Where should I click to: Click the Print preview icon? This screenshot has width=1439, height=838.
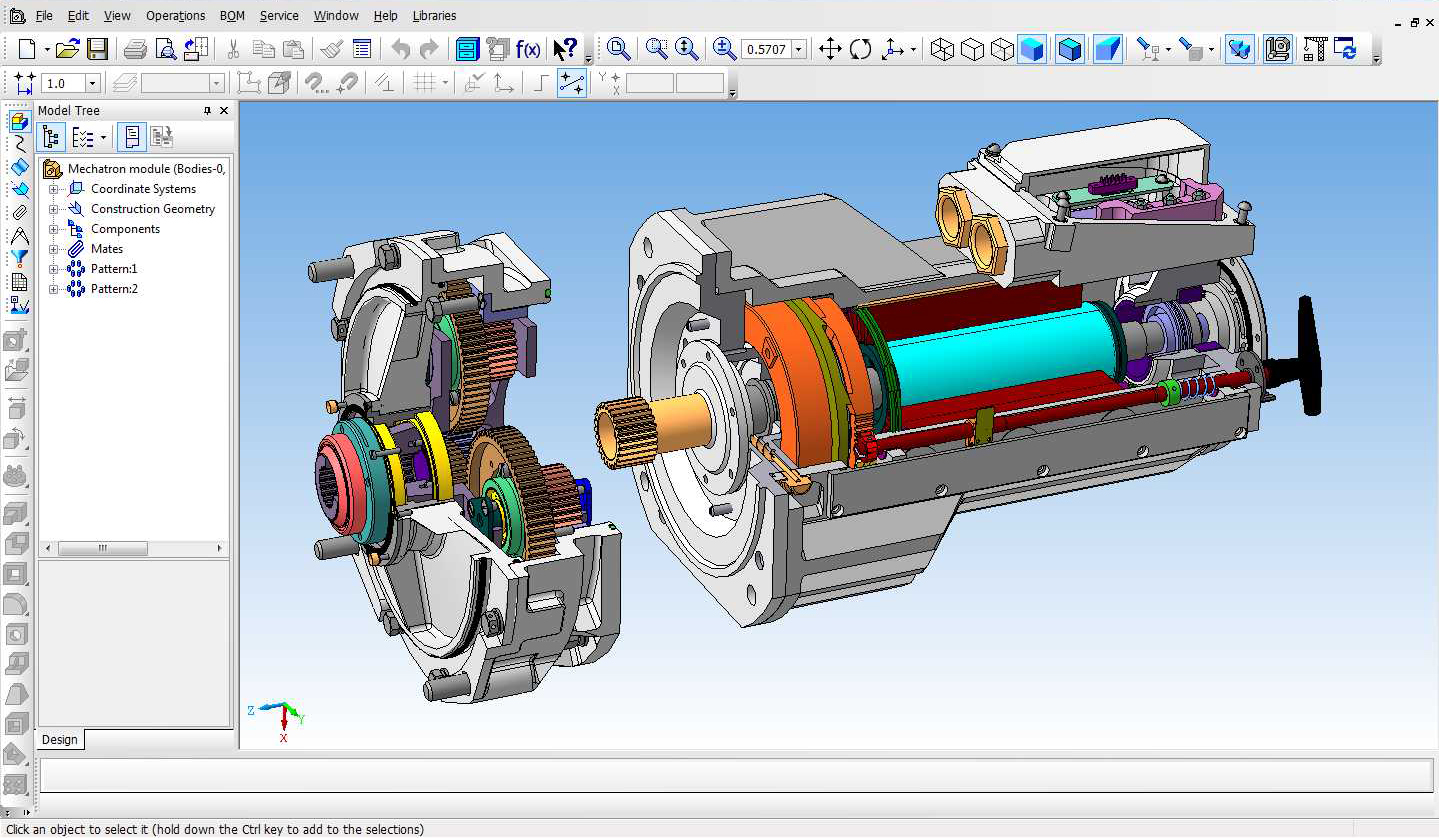(166, 49)
